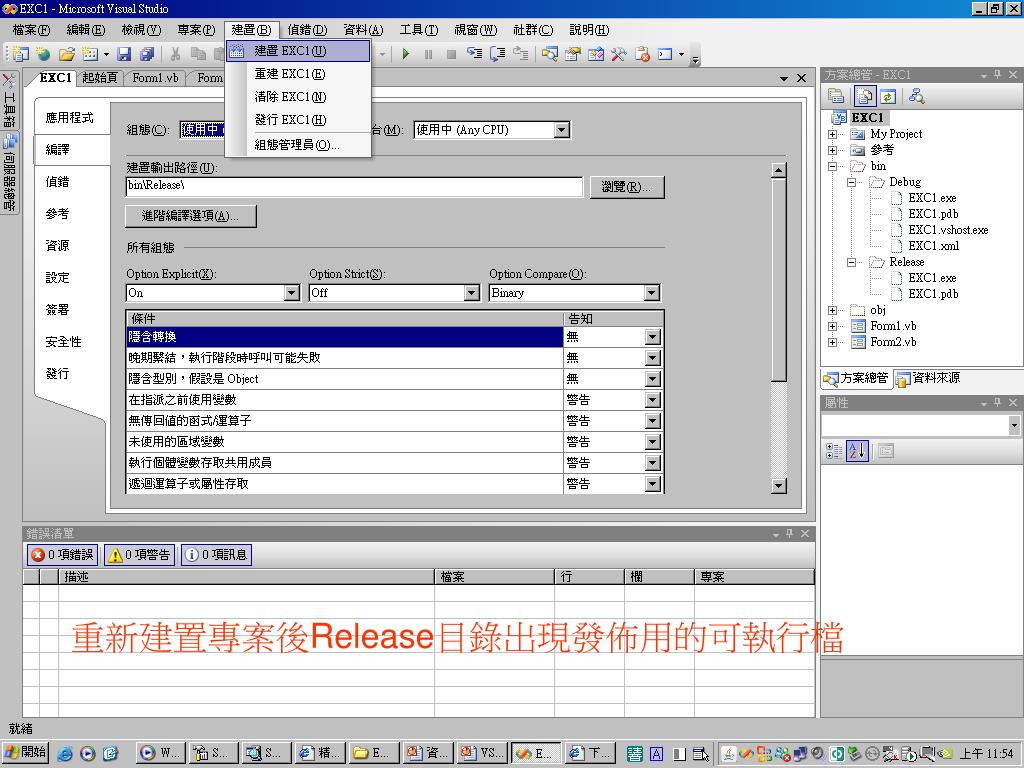Click the Windows 開始 Start button
The width and height of the screenshot is (1024, 768).
[25, 752]
